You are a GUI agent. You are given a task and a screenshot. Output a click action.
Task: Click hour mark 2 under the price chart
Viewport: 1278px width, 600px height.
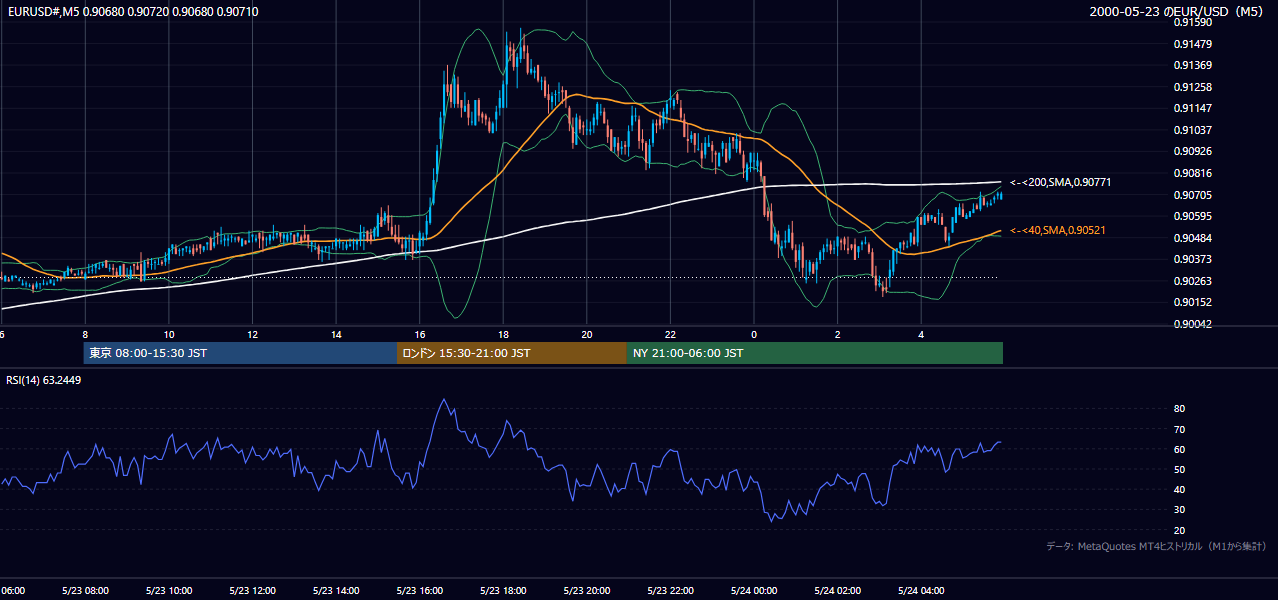837,334
